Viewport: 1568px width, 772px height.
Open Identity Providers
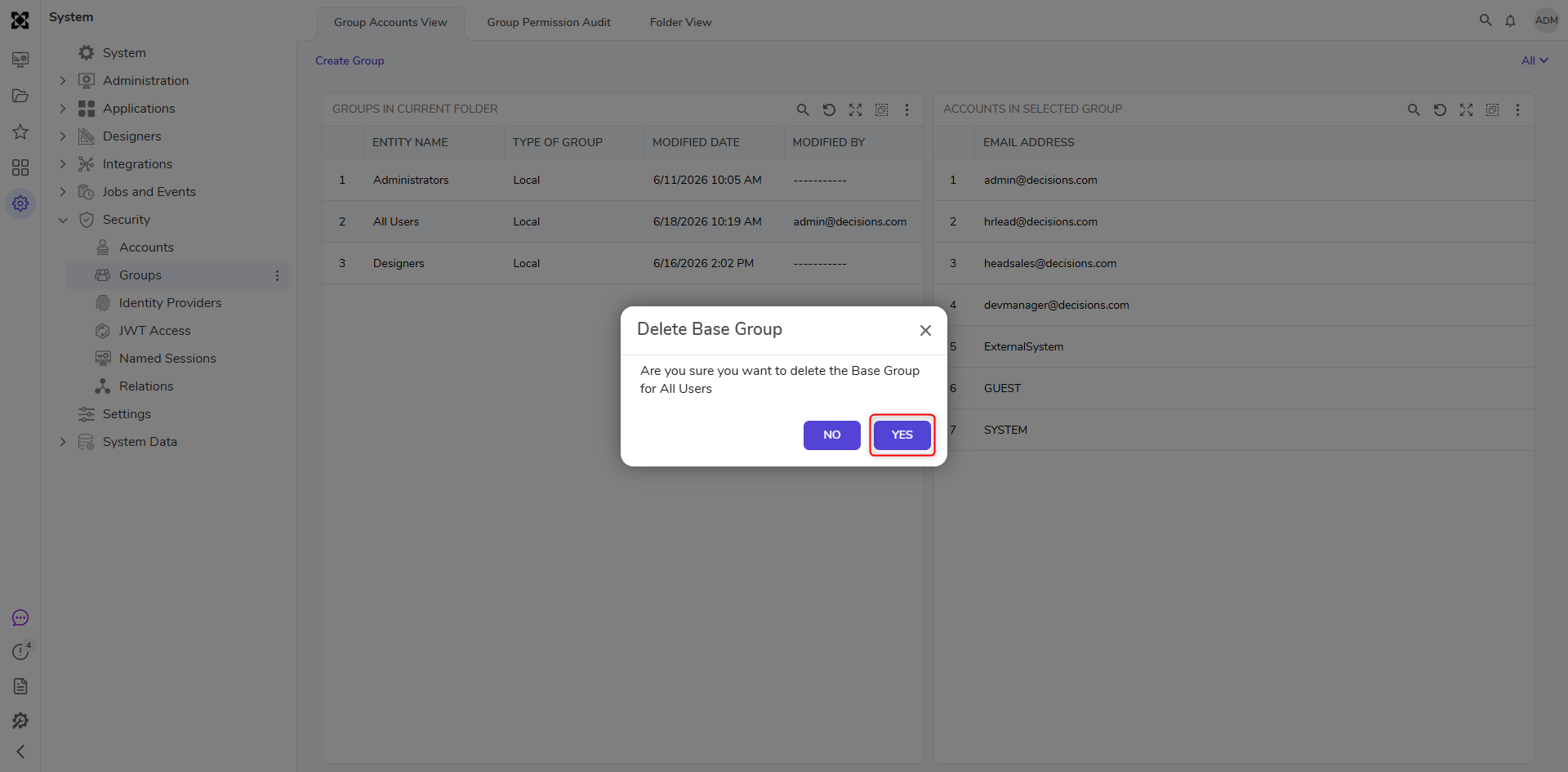(170, 303)
